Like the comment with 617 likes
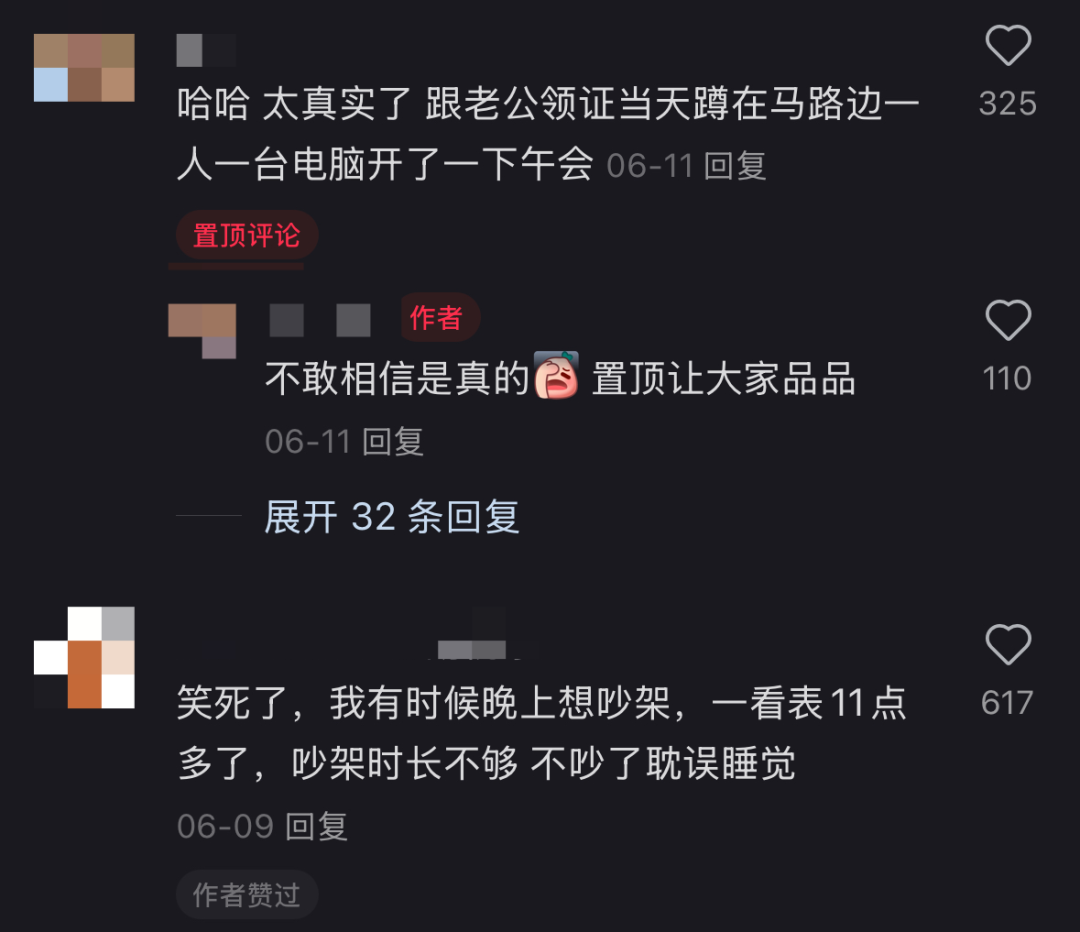 tap(1008, 645)
